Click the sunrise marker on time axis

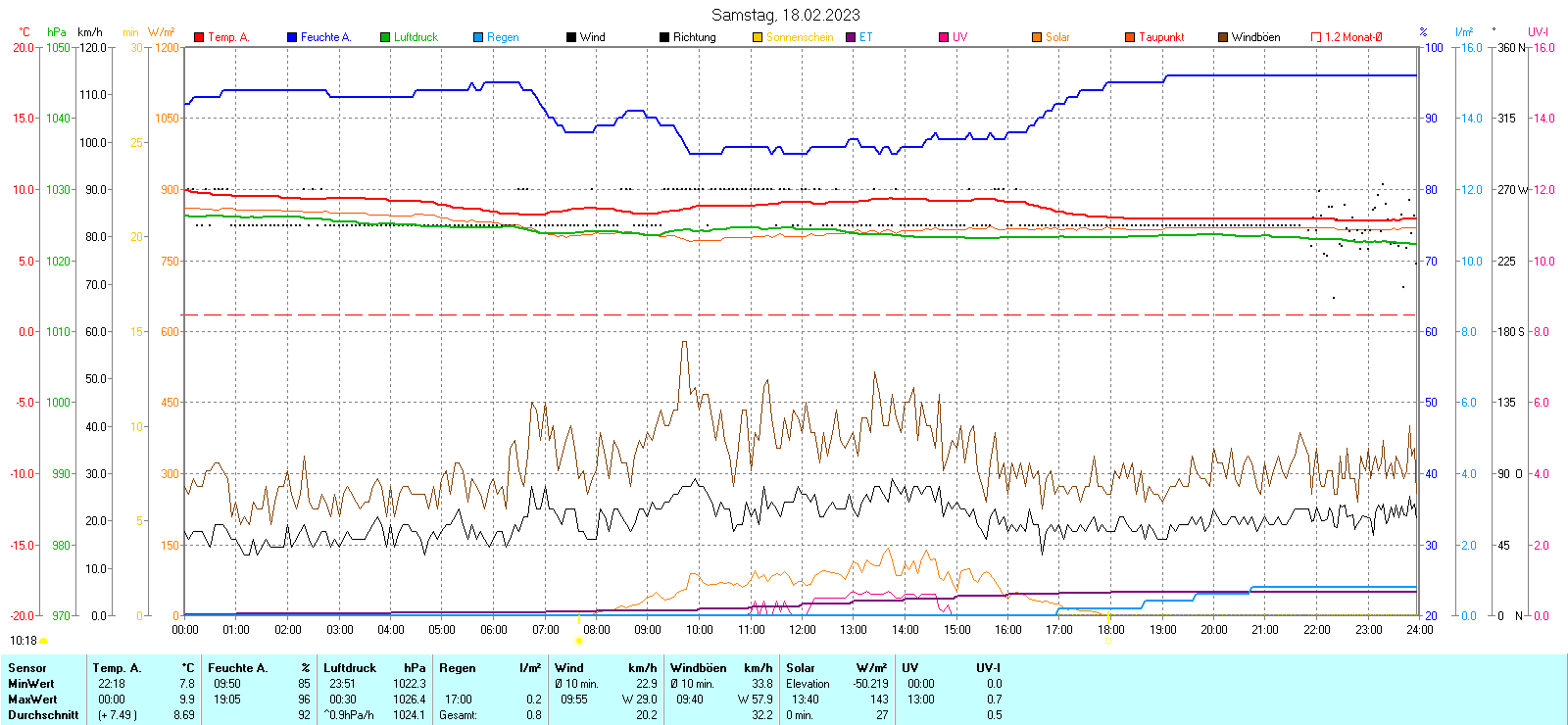(x=578, y=641)
